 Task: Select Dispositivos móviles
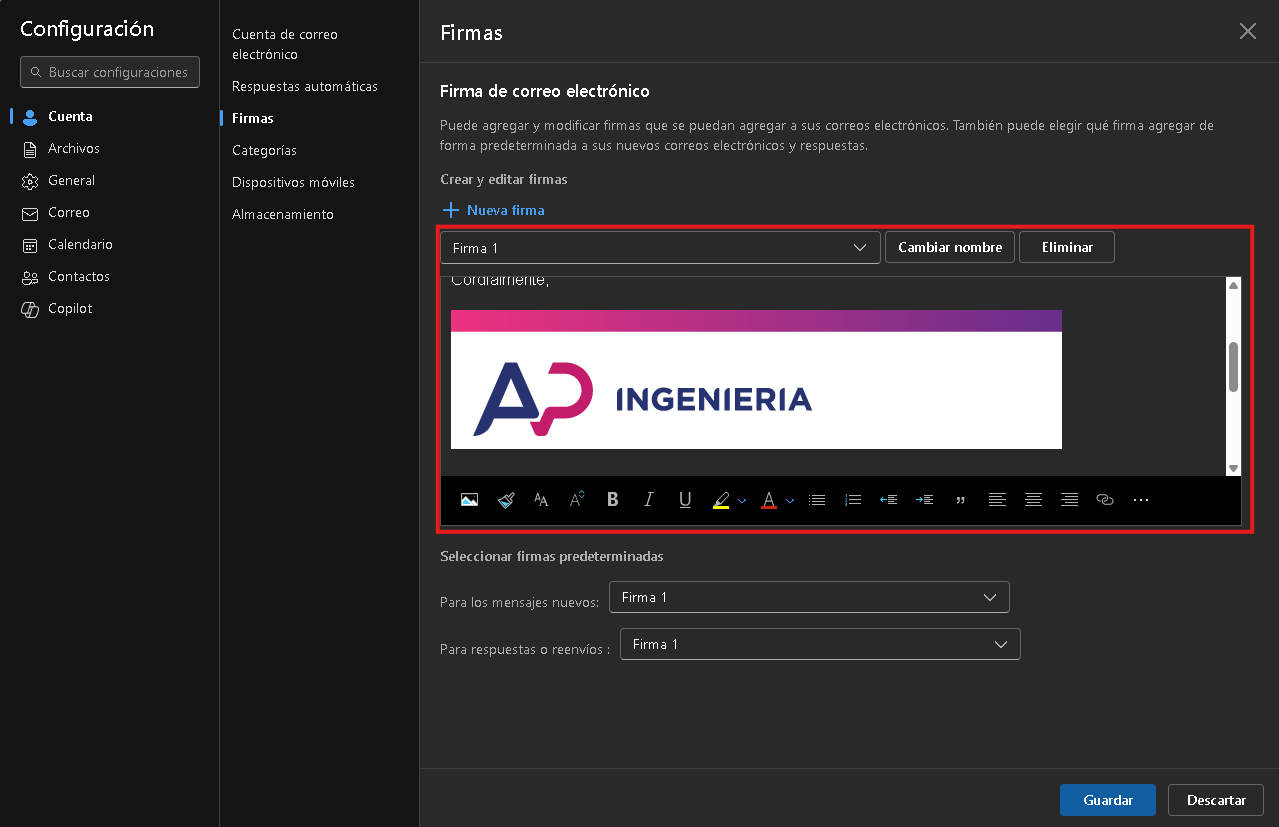point(293,183)
